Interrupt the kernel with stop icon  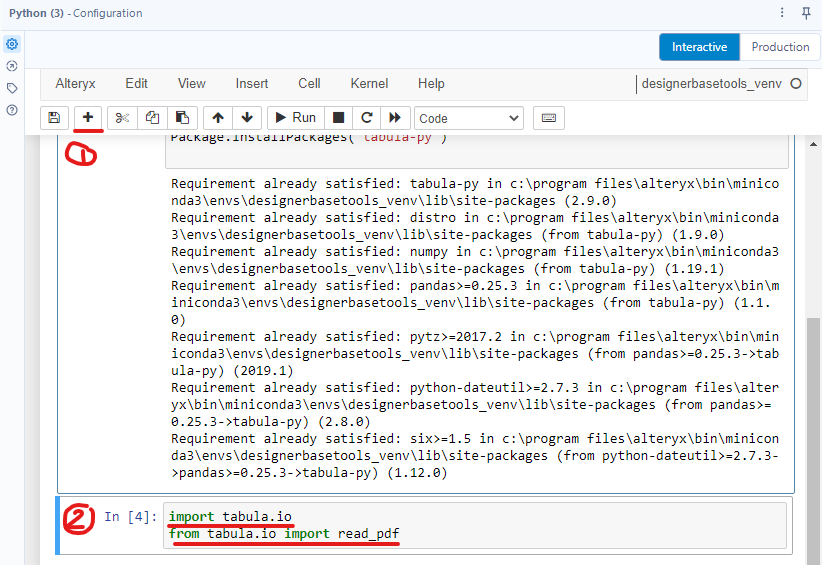[x=339, y=118]
